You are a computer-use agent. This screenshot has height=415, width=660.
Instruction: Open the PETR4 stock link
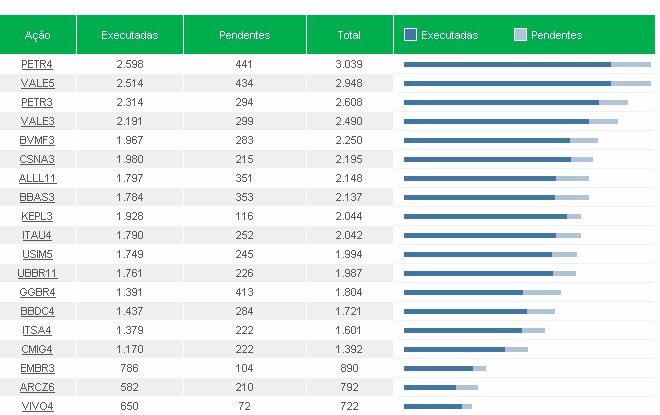coord(37,64)
